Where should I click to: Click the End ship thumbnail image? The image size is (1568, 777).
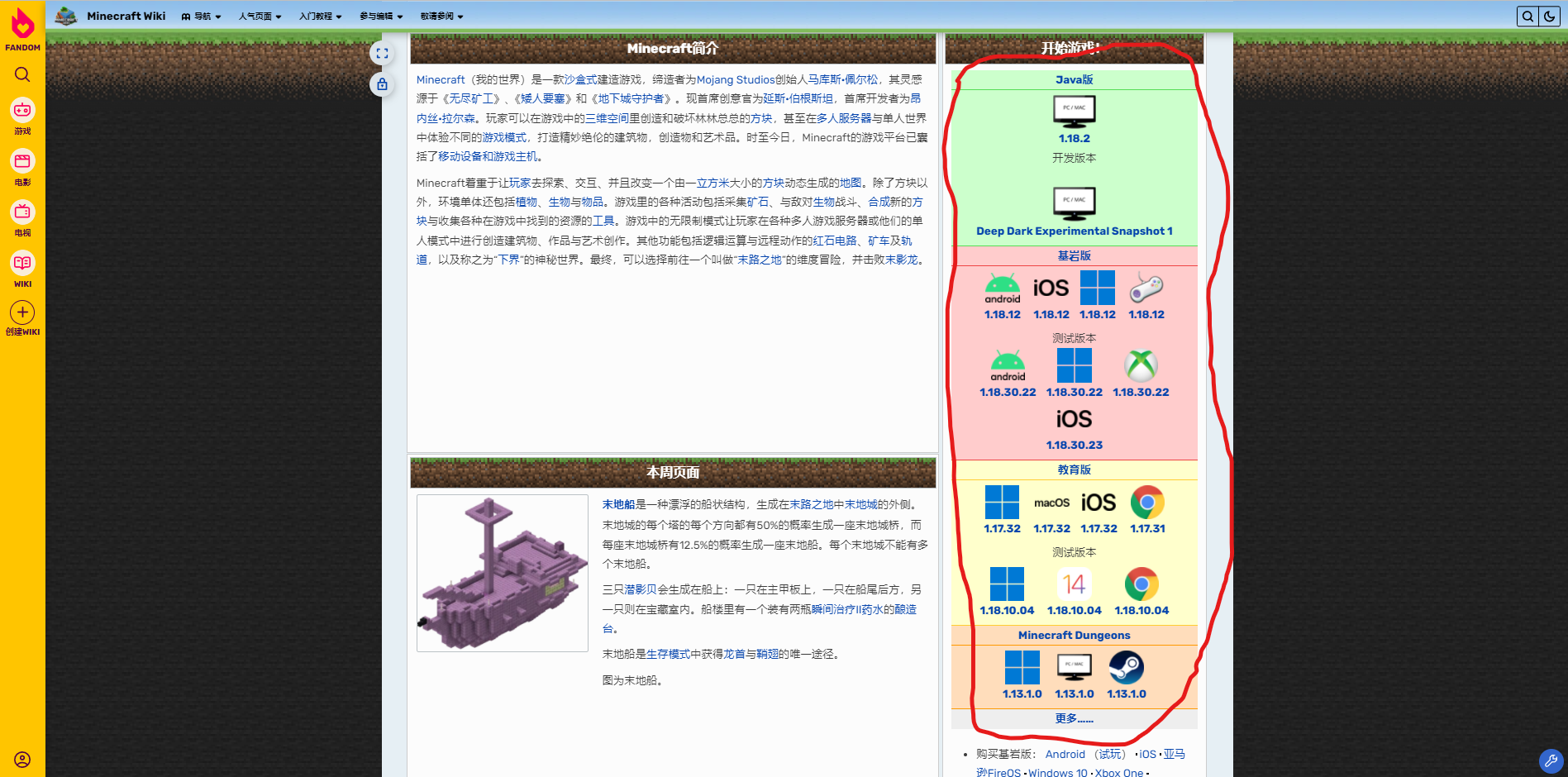[503, 573]
